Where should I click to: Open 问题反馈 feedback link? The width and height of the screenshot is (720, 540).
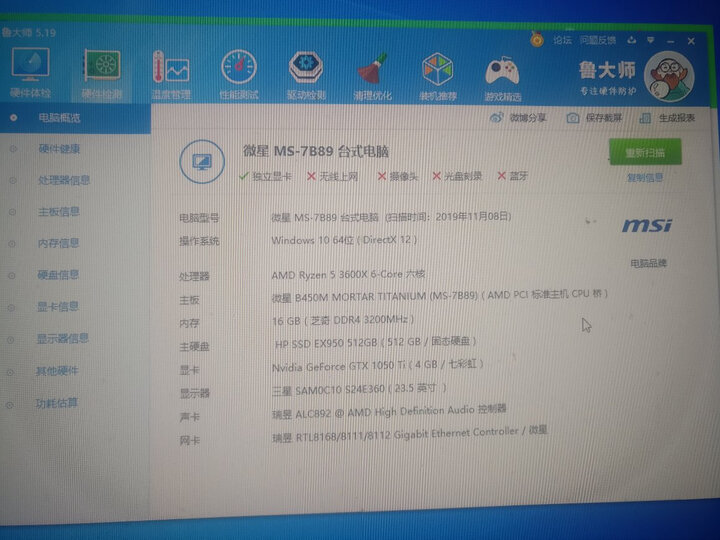[597, 40]
